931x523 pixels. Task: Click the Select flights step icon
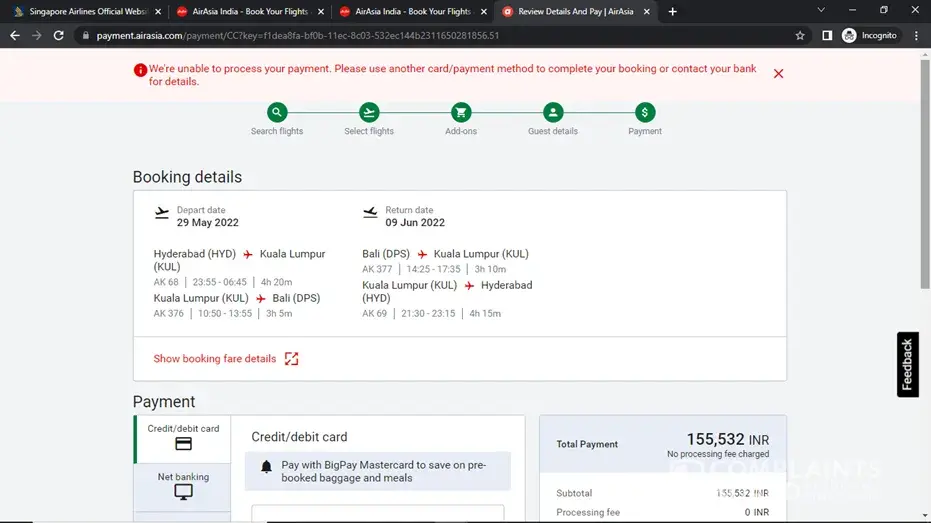point(369,112)
